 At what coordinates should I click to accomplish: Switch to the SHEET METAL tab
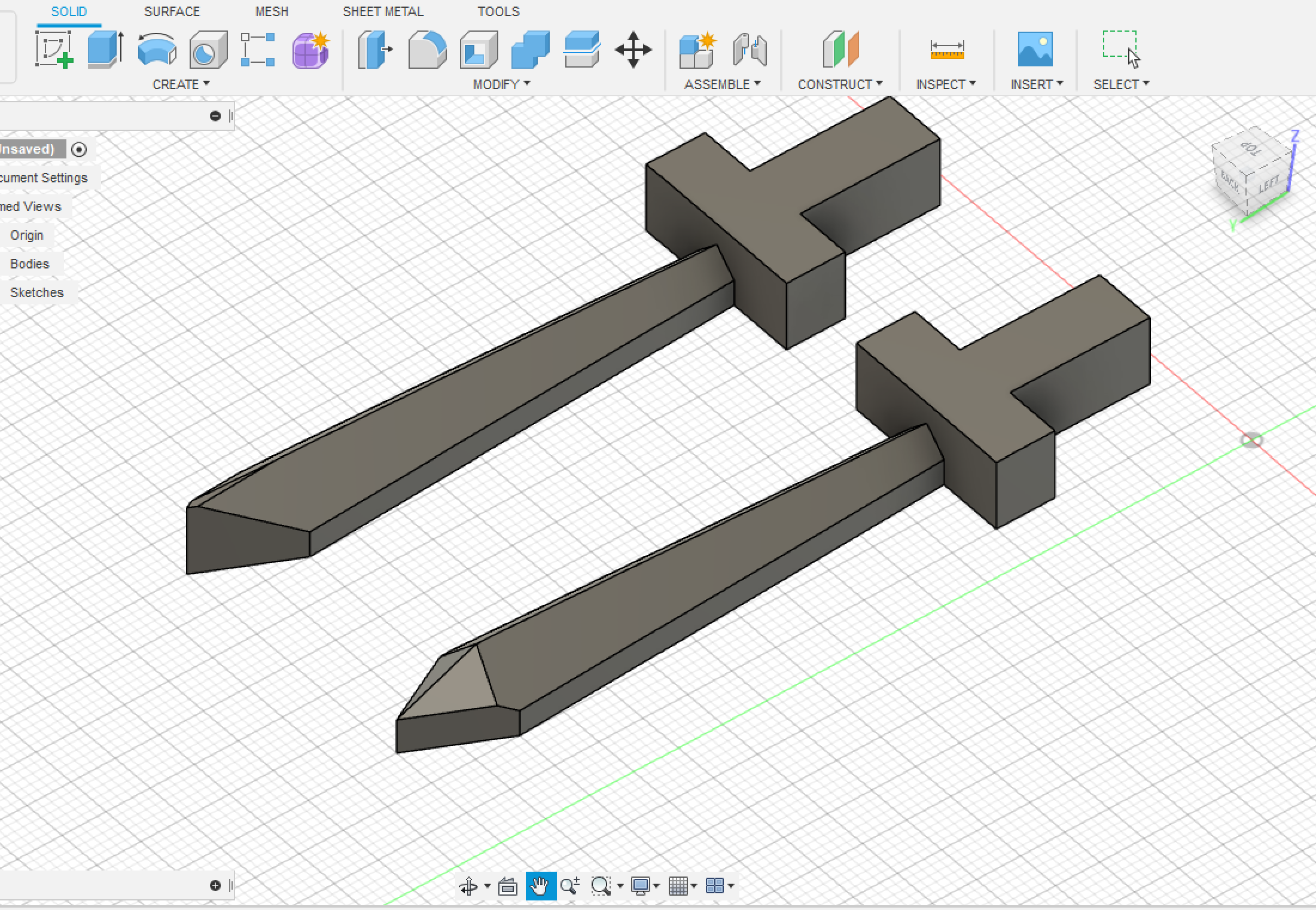(383, 11)
